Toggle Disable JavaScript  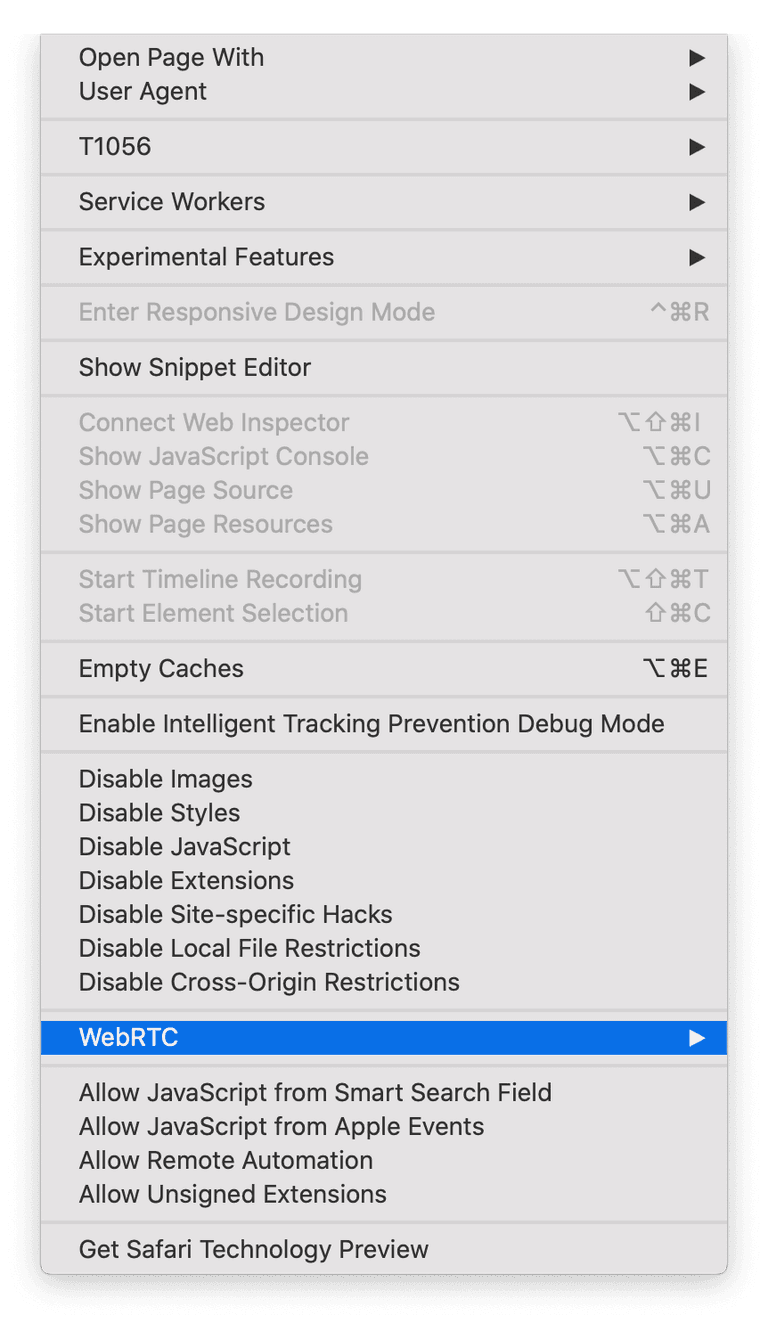184,847
